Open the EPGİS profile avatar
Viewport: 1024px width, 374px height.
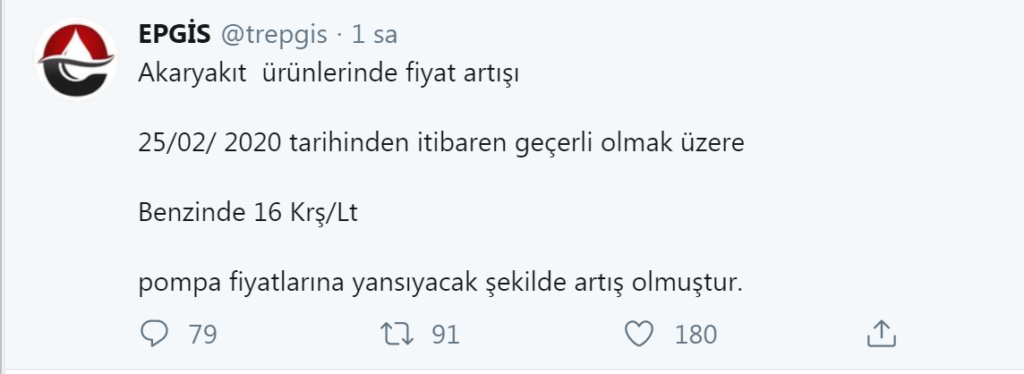pyautogui.click(x=76, y=59)
